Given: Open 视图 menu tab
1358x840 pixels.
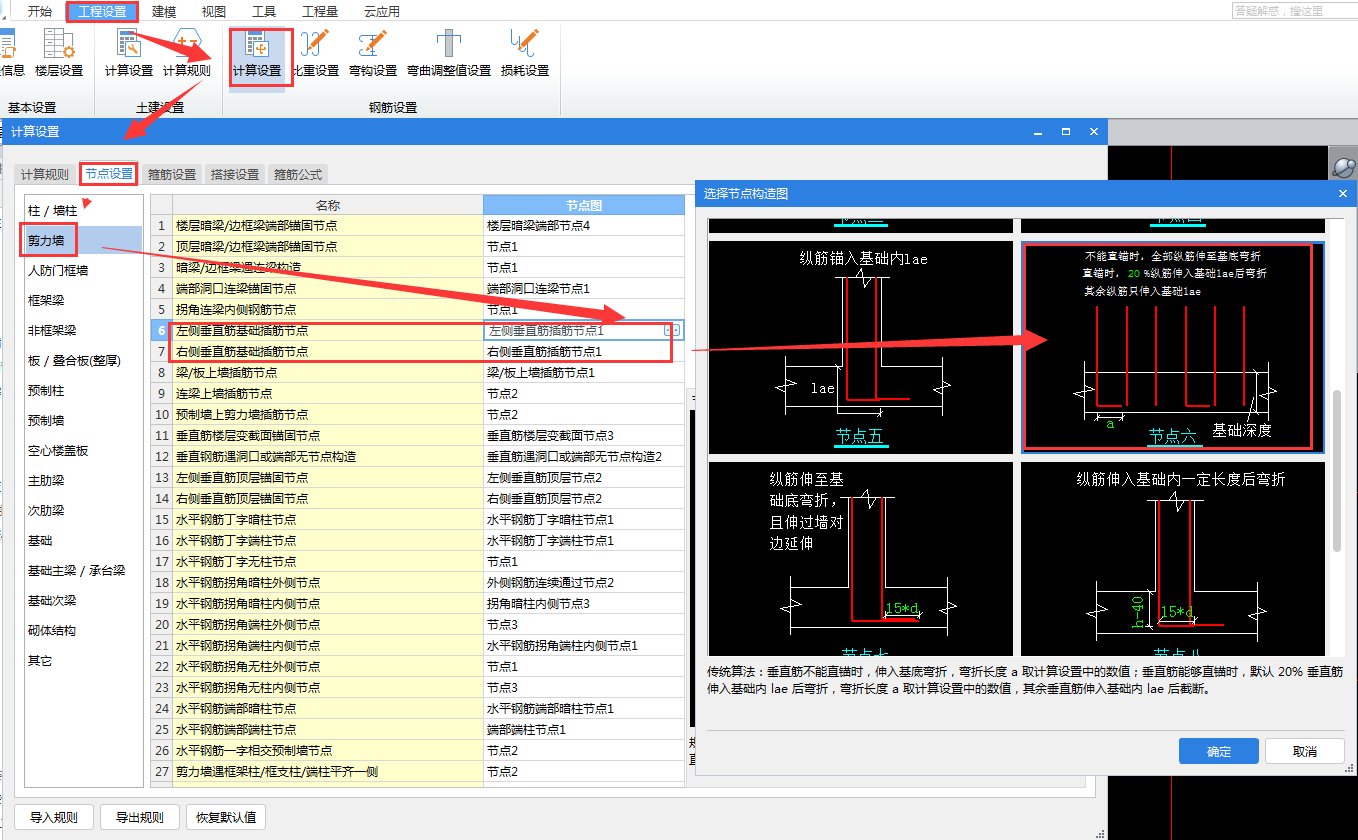Looking at the screenshot, I should tap(214, 11).
